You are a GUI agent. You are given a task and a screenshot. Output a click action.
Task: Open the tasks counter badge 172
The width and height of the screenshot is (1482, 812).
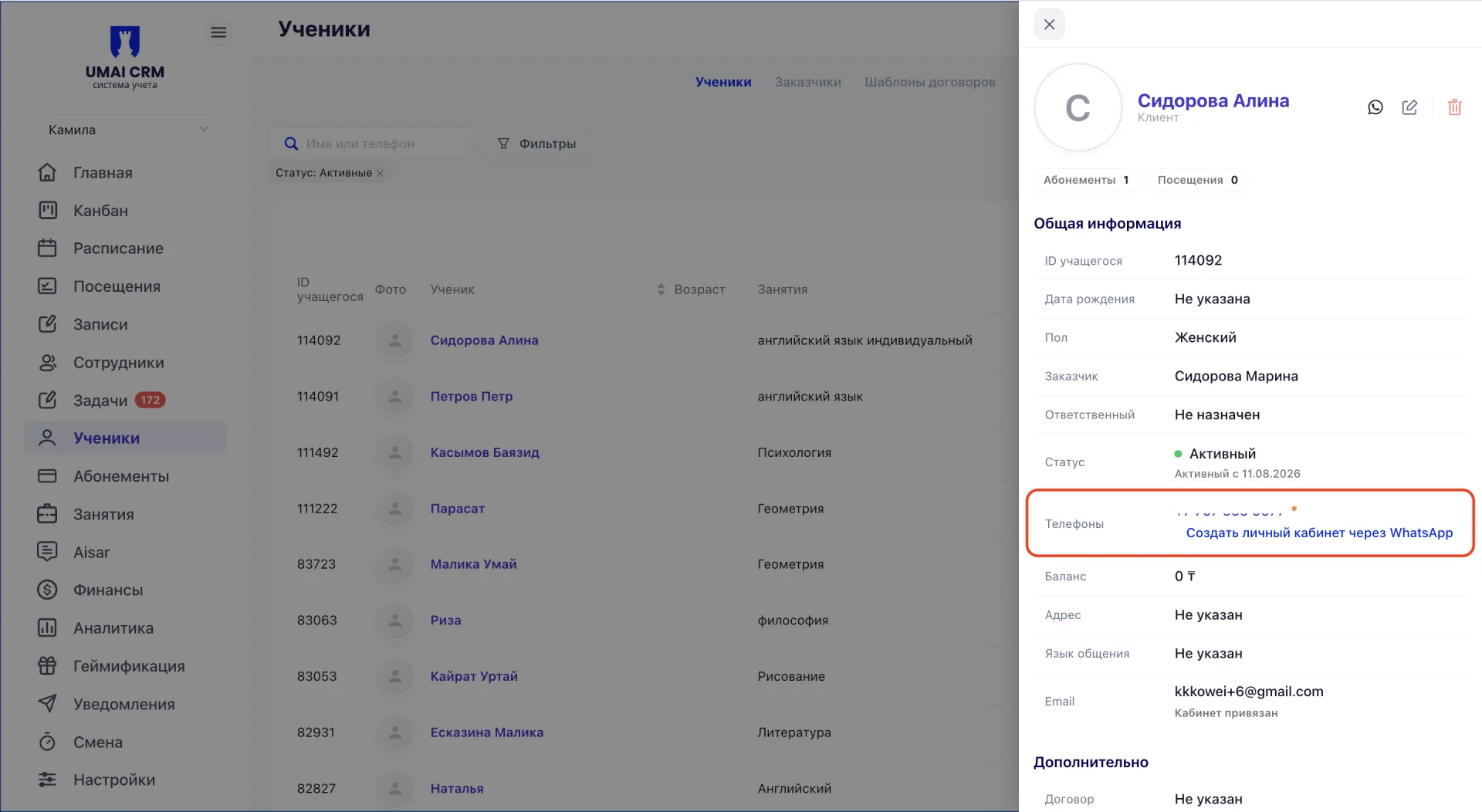tap(151, 400)
